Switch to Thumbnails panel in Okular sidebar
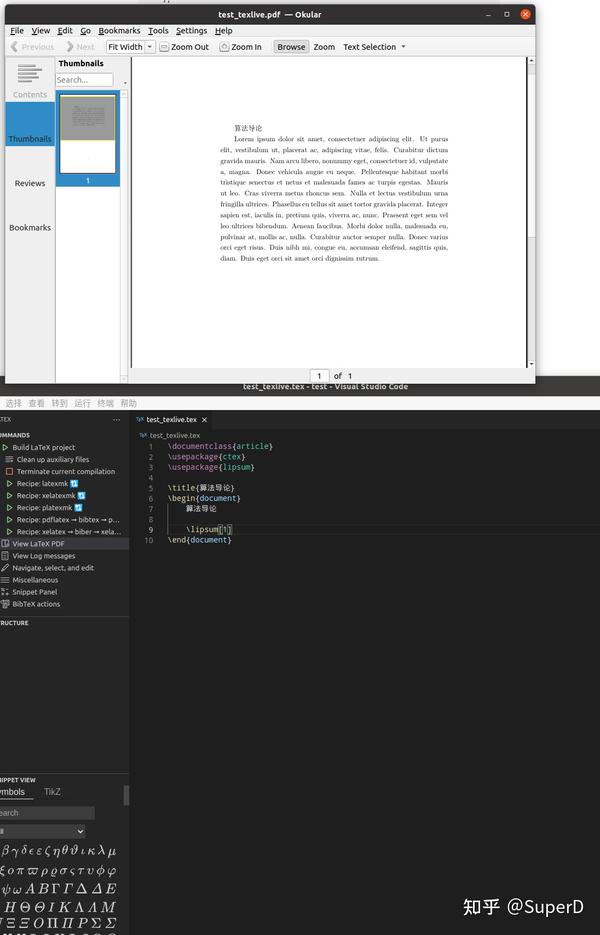600x935 pixels. 30,124
